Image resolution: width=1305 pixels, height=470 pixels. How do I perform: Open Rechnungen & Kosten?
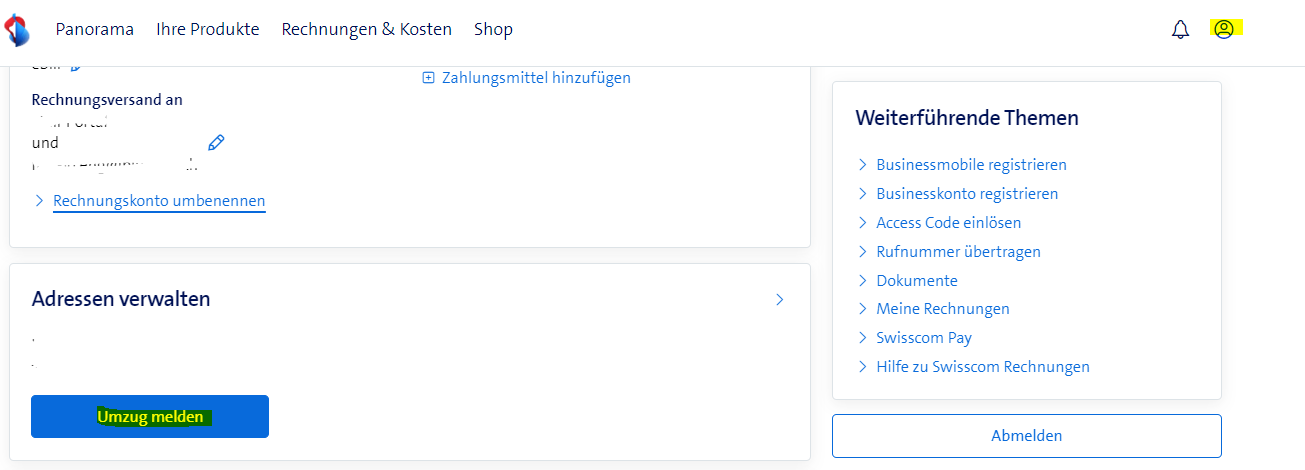366,30
